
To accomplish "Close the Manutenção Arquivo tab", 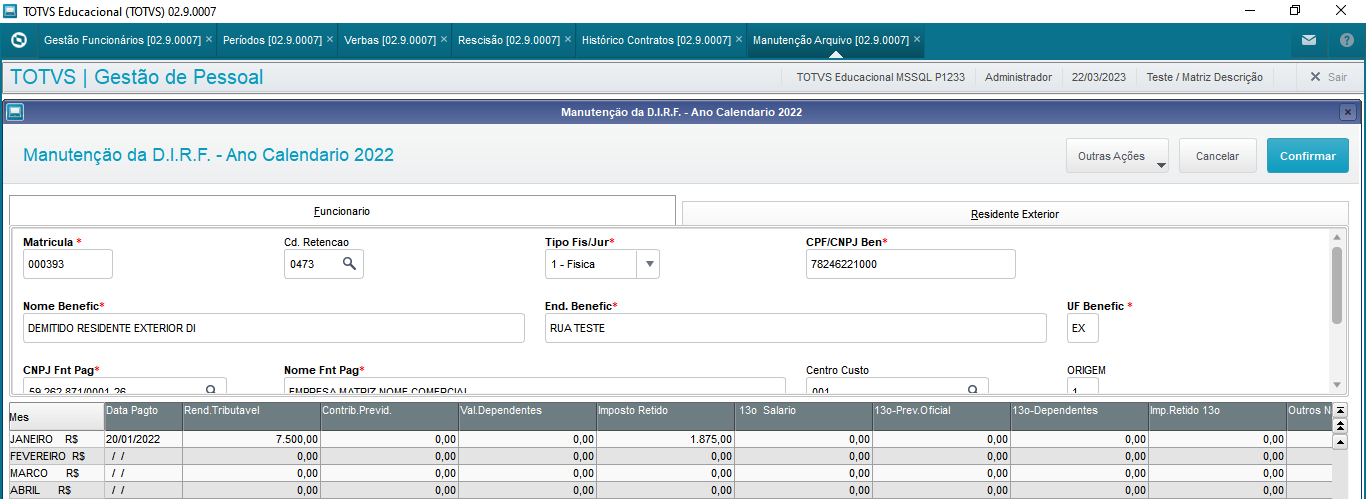I will 917,40.
